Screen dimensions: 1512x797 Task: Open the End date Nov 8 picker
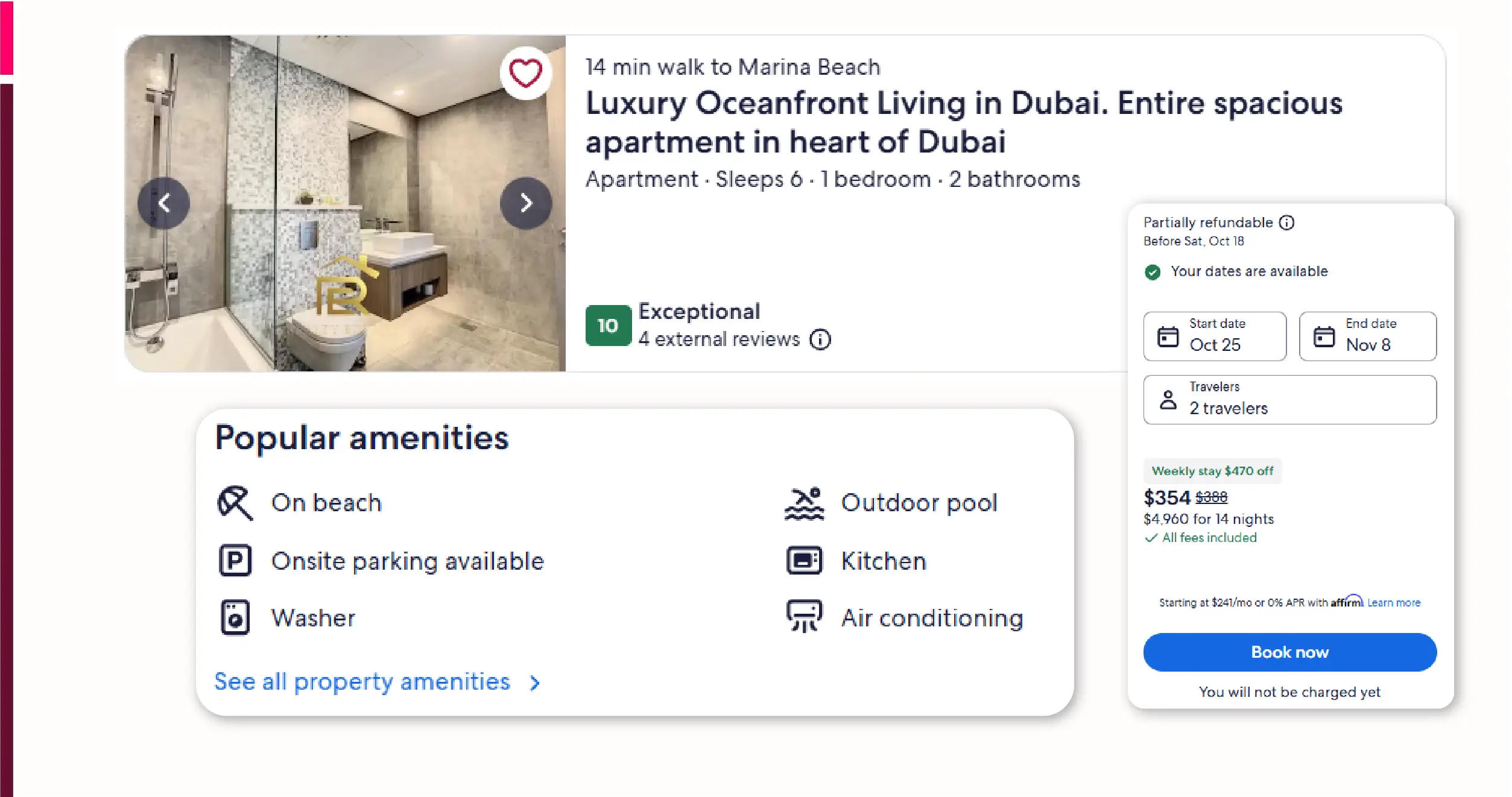pyautogui.click(x=1367, y=336)
